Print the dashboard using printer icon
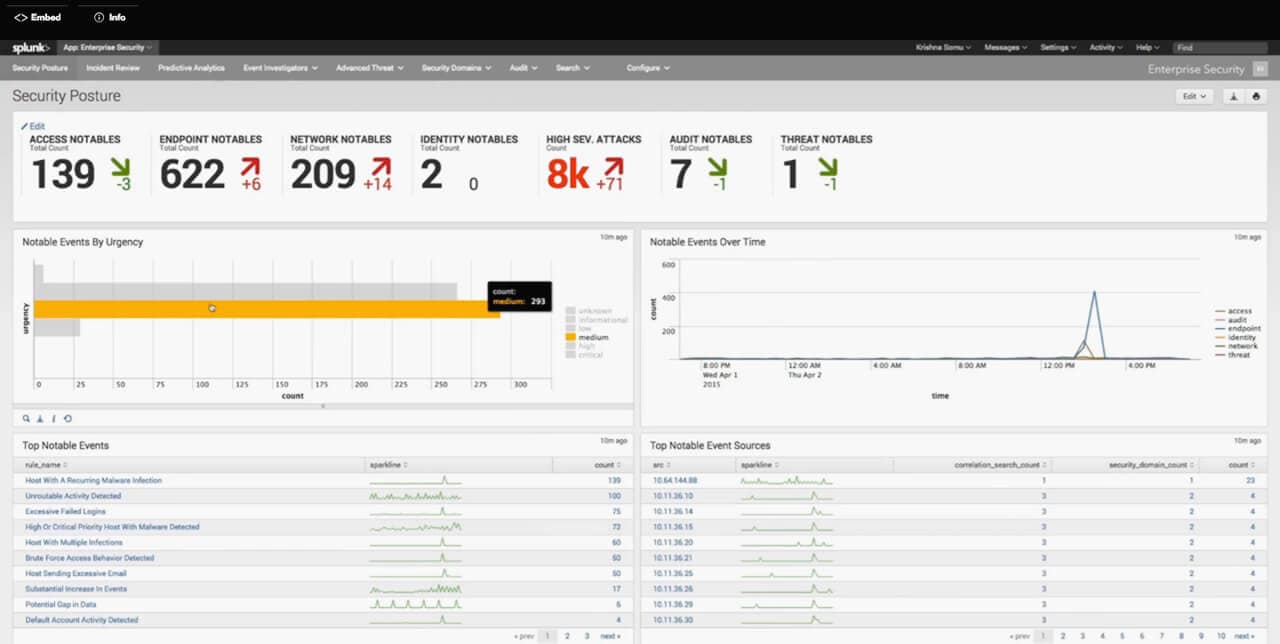 pos(1257,97)
